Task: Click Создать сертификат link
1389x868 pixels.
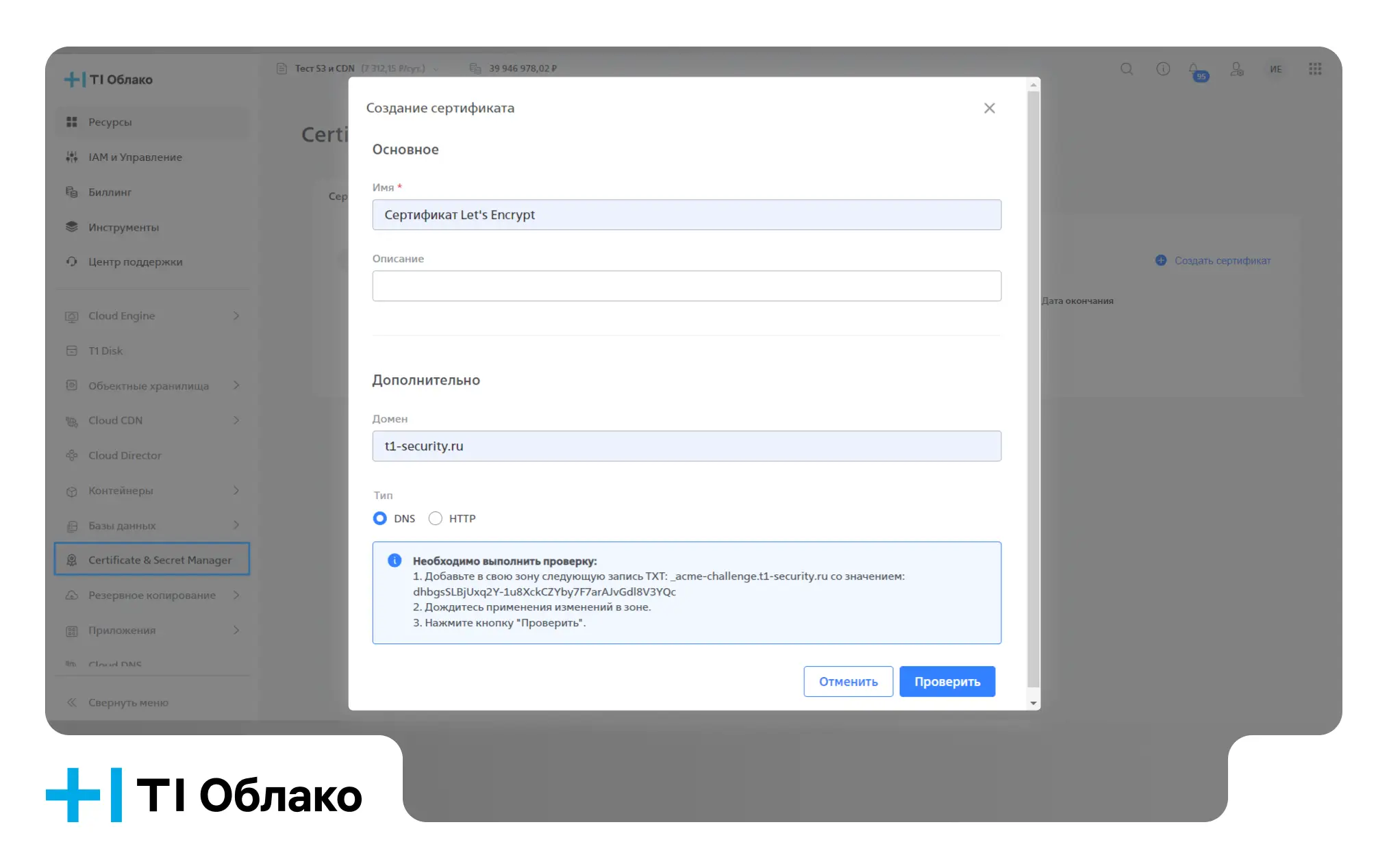Action: [x=1213, y=260]
